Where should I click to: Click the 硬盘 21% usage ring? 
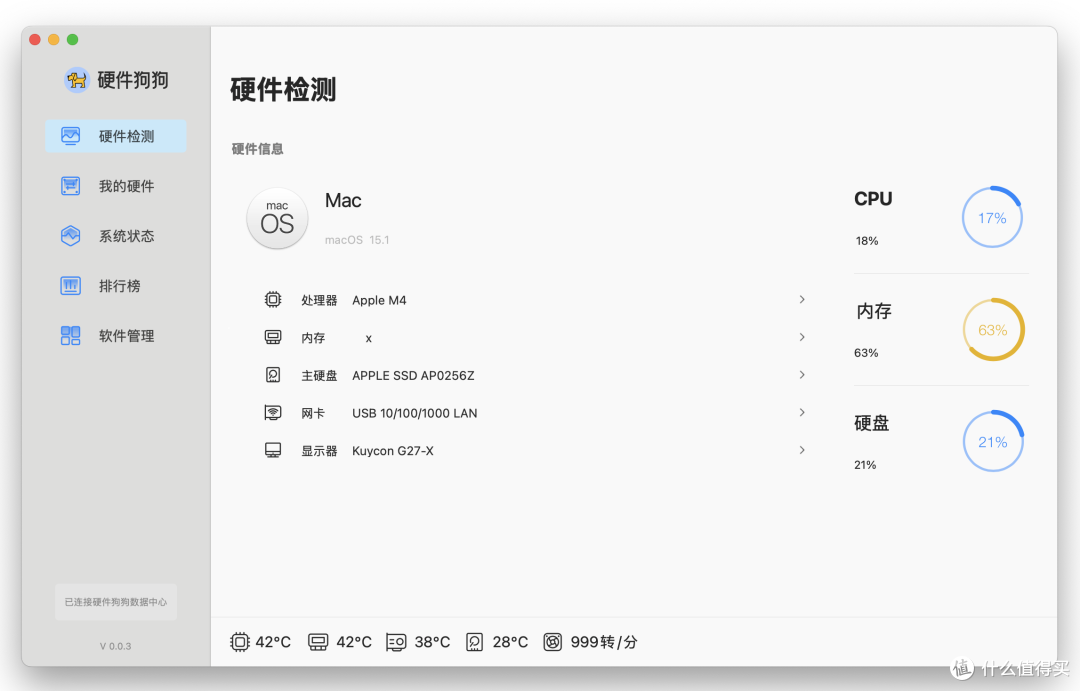coord(993,442)
